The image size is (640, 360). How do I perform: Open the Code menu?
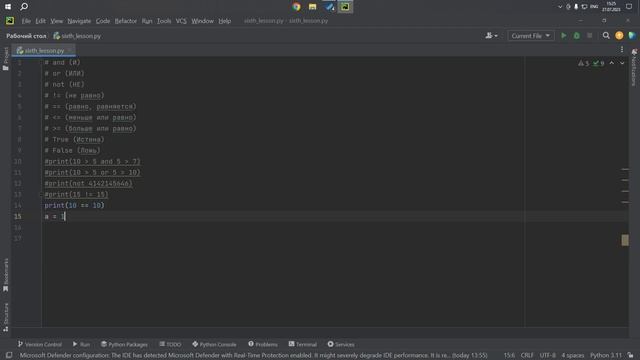coord(103,21)
